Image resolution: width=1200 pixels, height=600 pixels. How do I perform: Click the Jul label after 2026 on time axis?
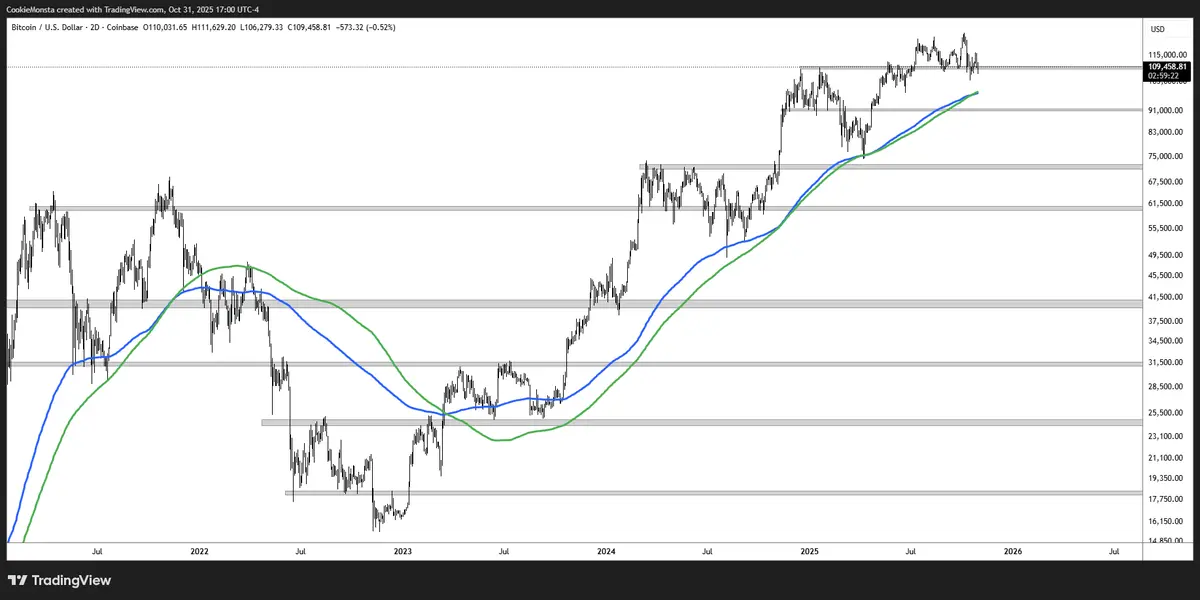[1114, 551]
